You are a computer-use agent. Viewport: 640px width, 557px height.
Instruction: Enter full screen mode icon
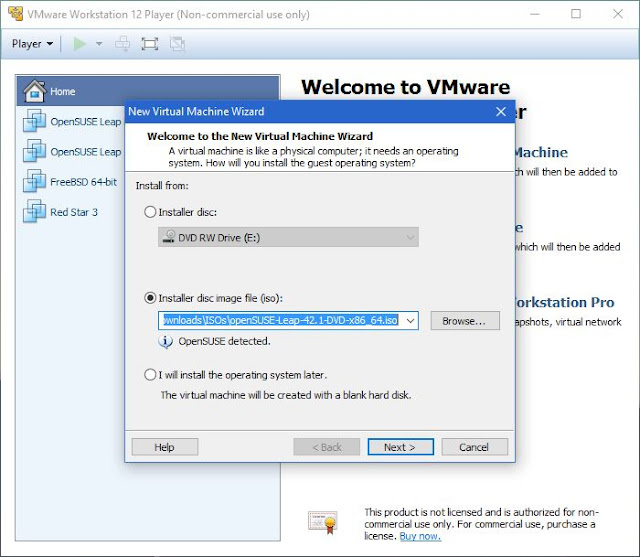pyautogui.click(x=150, y=44)
